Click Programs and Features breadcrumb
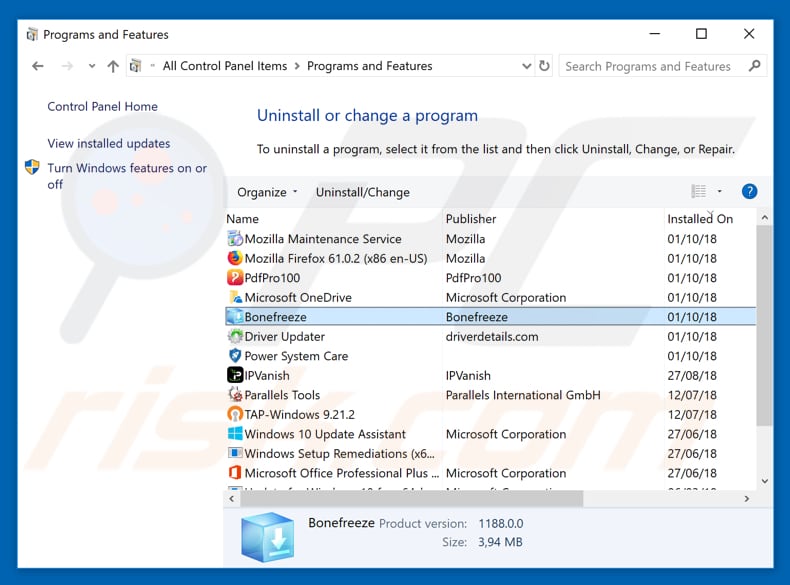790x585 pixels. (370, 66)
